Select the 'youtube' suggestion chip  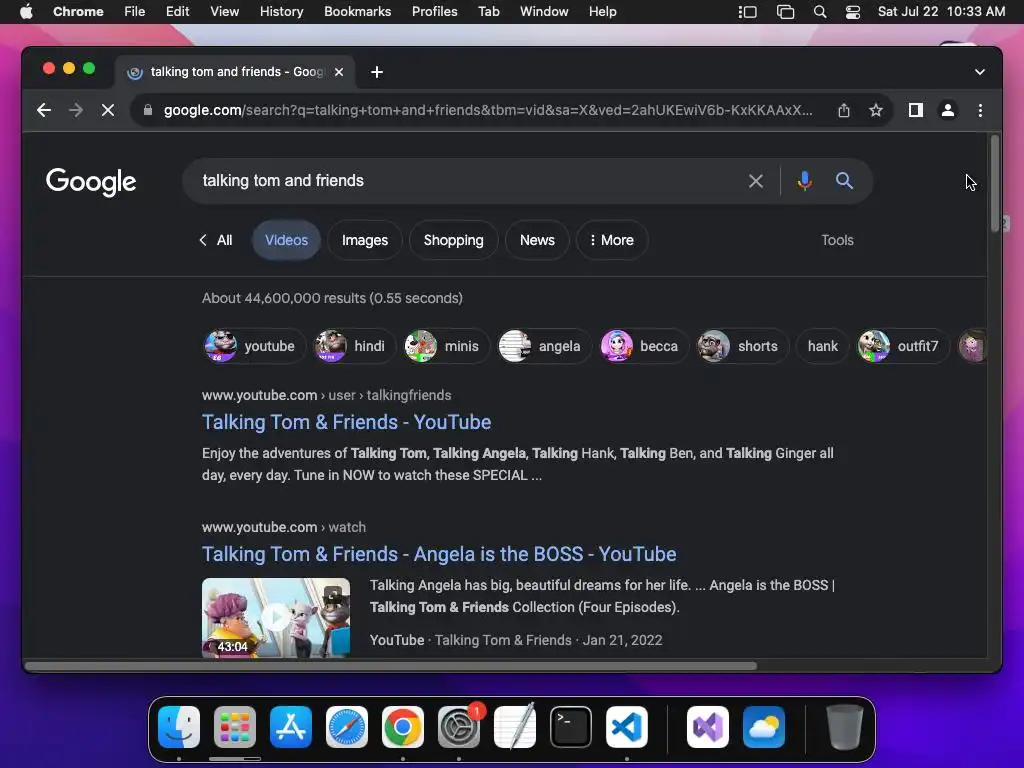click(253, 346)
